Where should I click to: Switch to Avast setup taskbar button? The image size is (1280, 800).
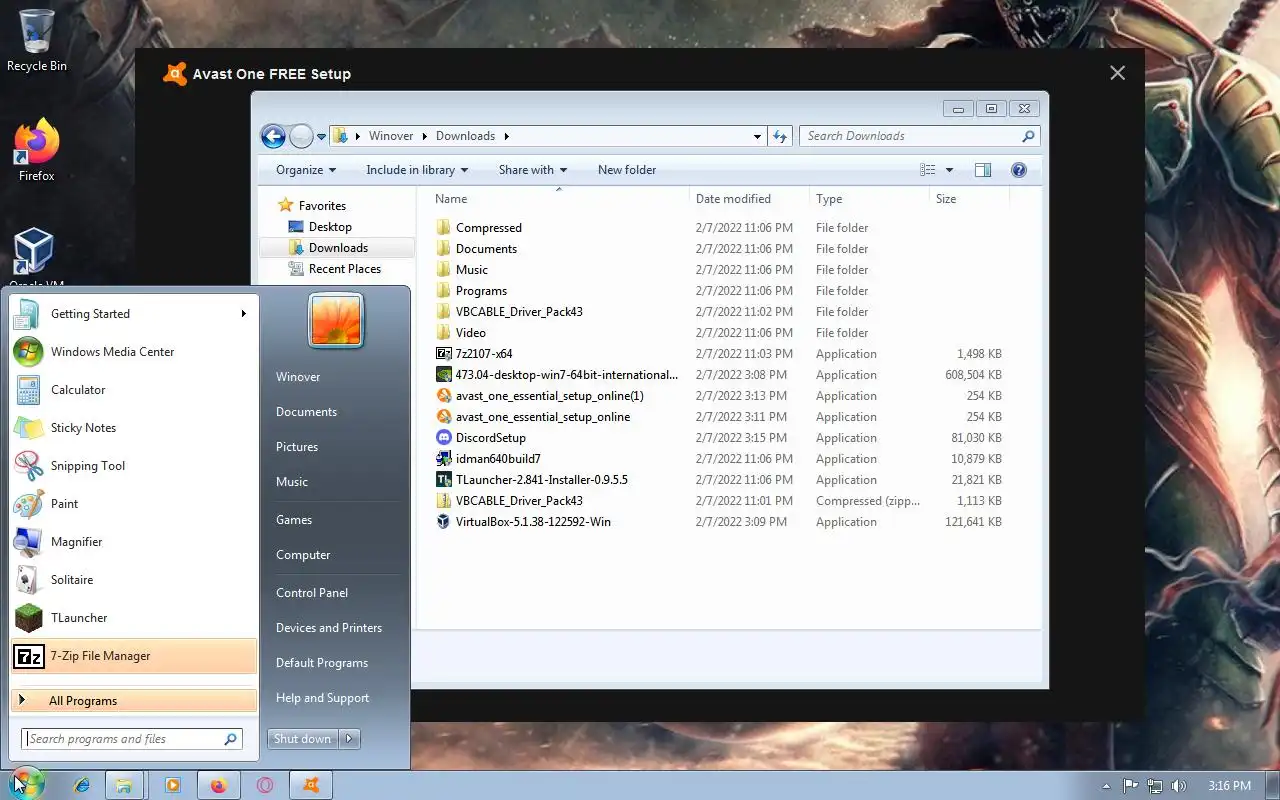[x=311, y=785]
